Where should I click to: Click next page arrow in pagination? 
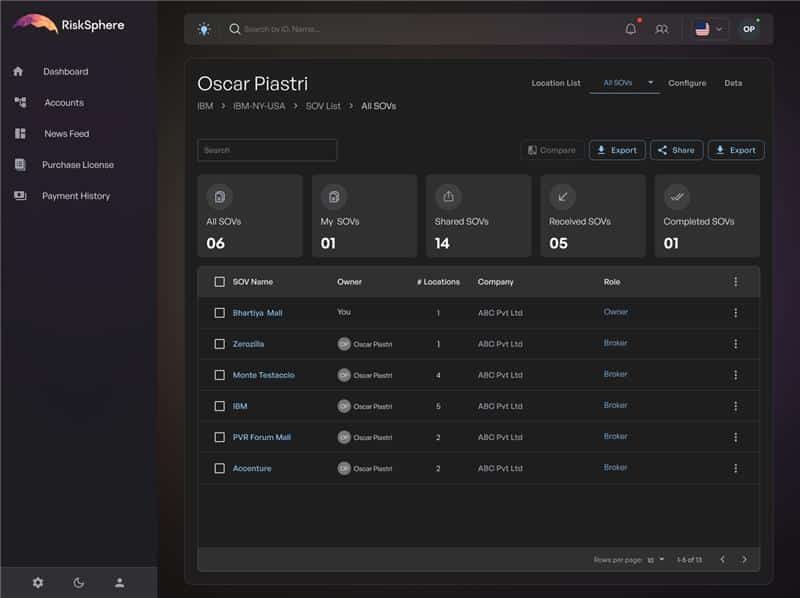click(744, 559)
